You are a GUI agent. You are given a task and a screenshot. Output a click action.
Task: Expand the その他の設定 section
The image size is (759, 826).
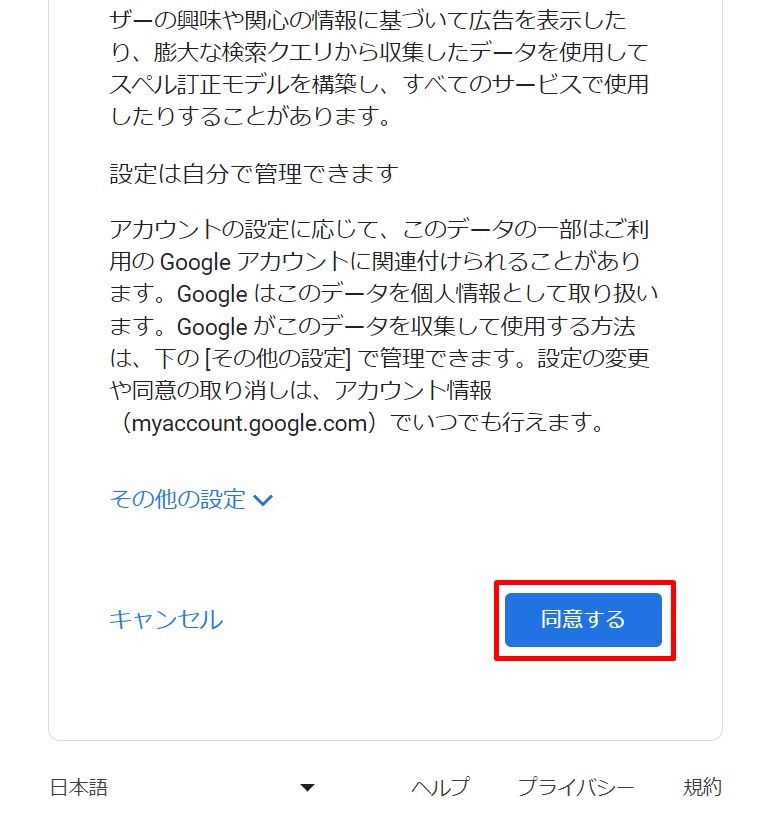191,499
